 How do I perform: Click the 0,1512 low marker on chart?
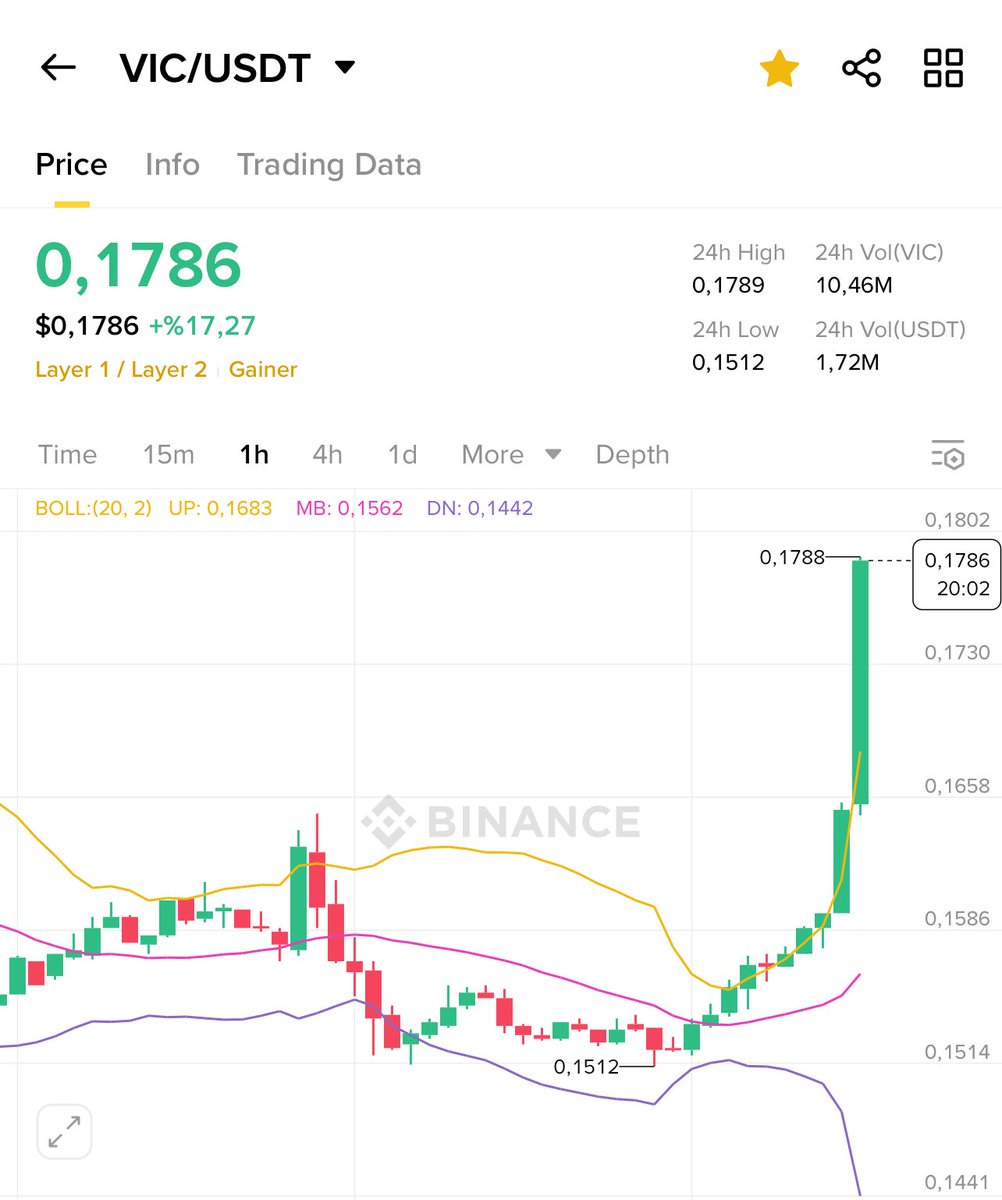tap(586, 1067)
